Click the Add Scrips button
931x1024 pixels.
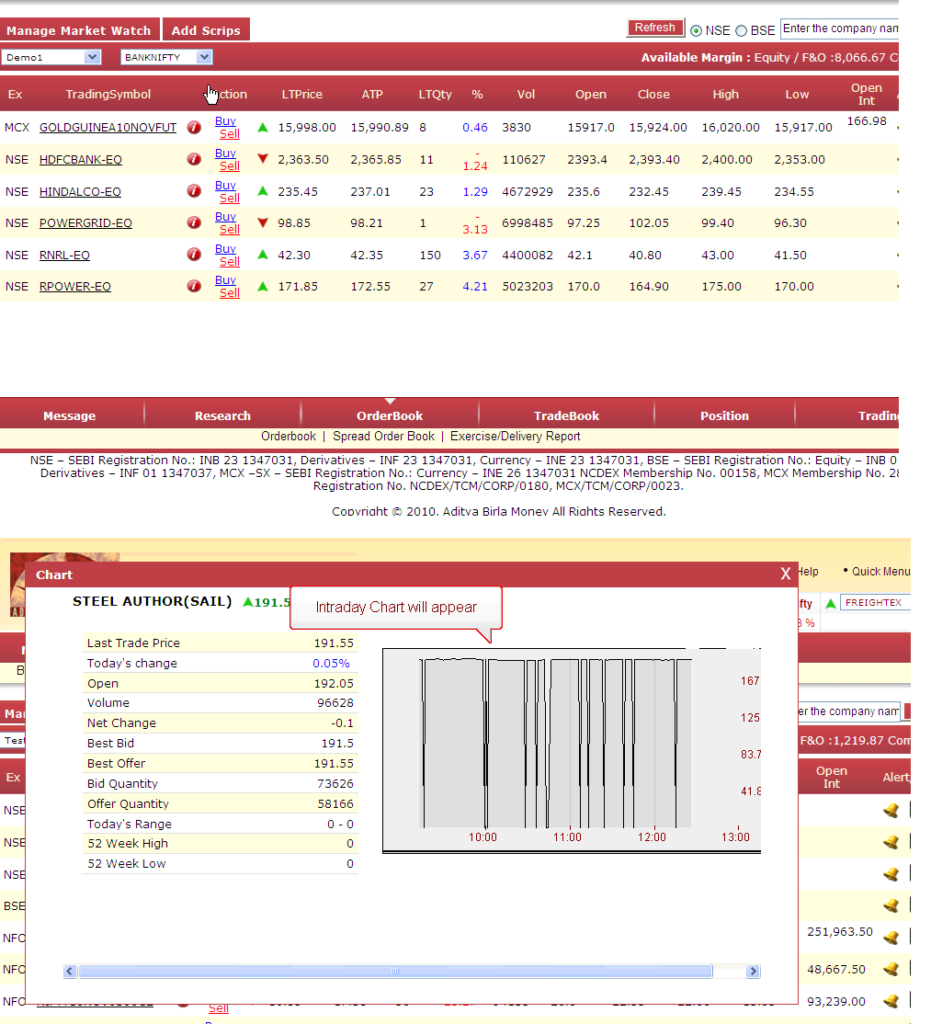(206, 29)
